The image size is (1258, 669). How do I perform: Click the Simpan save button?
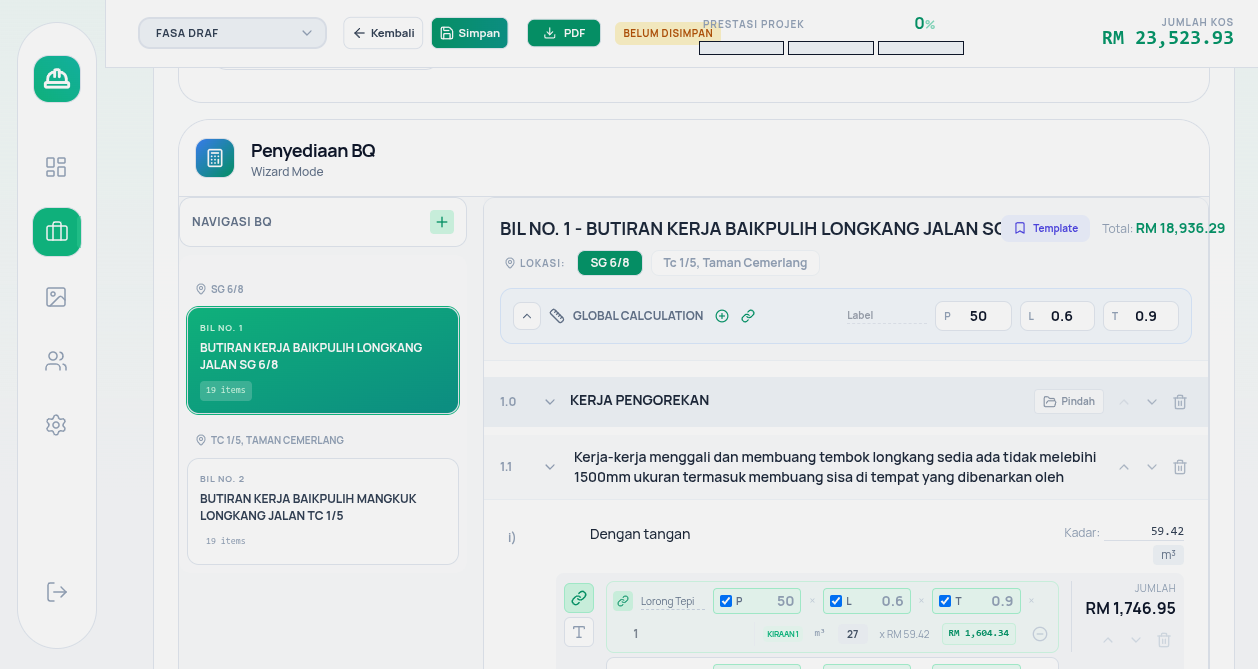tap(470, 33)
